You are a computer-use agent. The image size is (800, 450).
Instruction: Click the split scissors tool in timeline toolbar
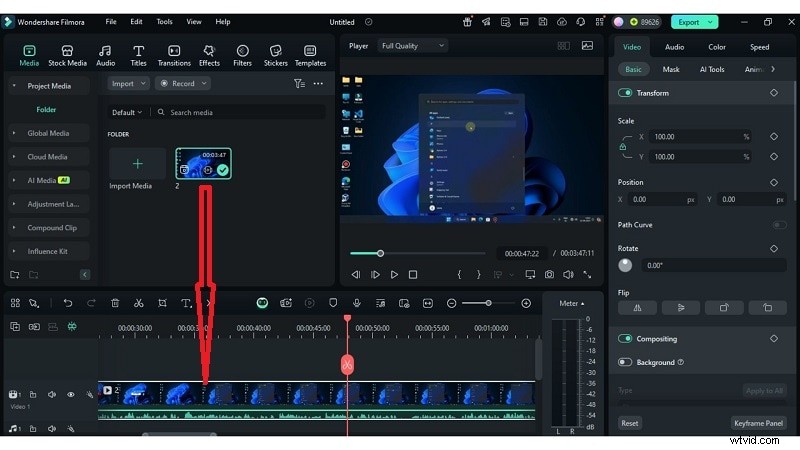tap(138, 303)
